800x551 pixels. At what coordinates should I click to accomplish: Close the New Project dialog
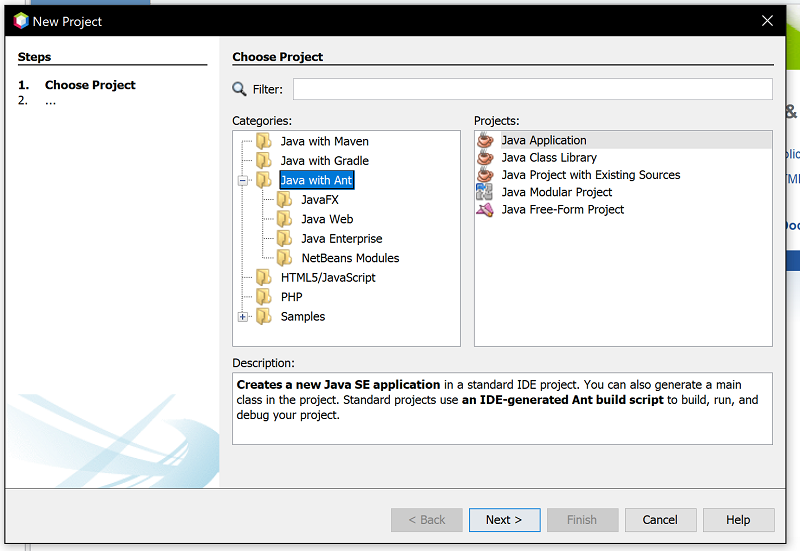coord(767,20)
